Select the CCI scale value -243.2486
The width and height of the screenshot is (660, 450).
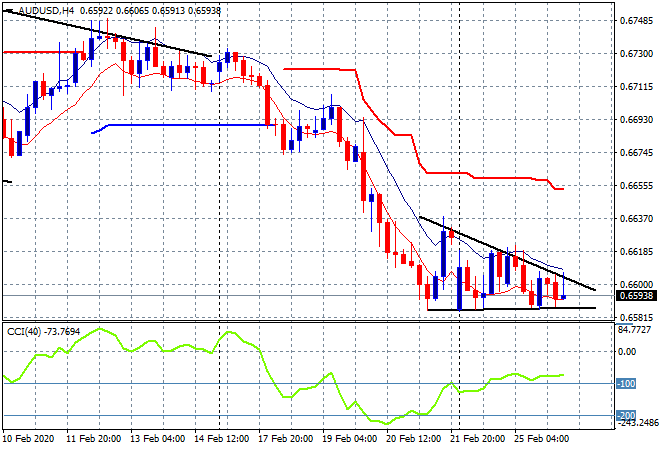pos(637,423)
